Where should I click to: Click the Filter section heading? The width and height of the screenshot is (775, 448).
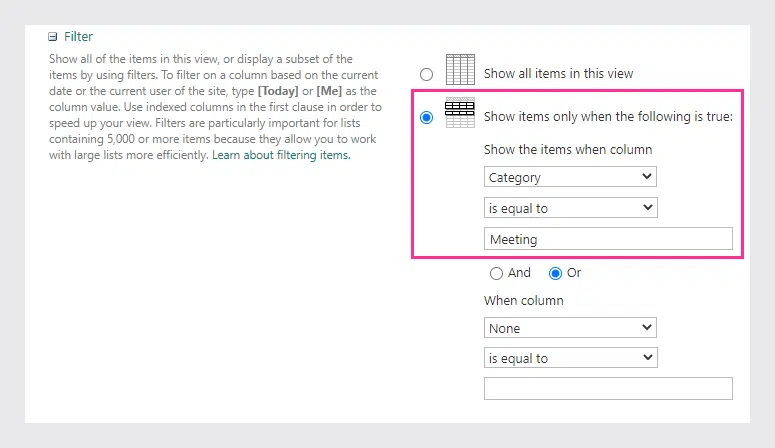(x=78, y=37)
